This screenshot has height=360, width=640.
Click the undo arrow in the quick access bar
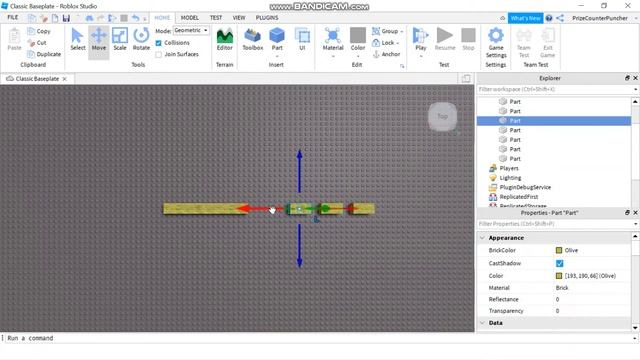point(135,18)
